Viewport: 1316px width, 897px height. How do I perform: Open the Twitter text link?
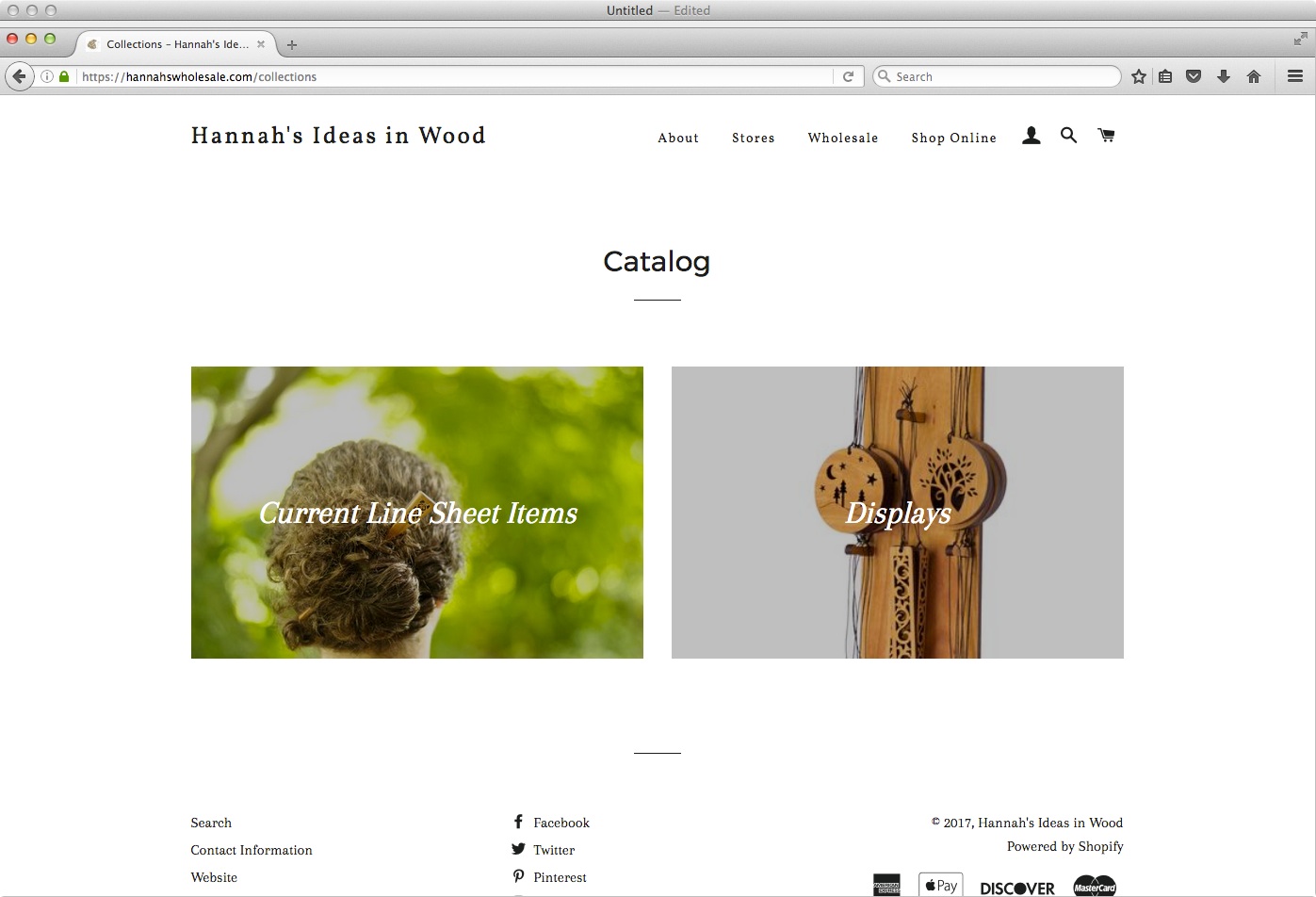tap(554, 850)
